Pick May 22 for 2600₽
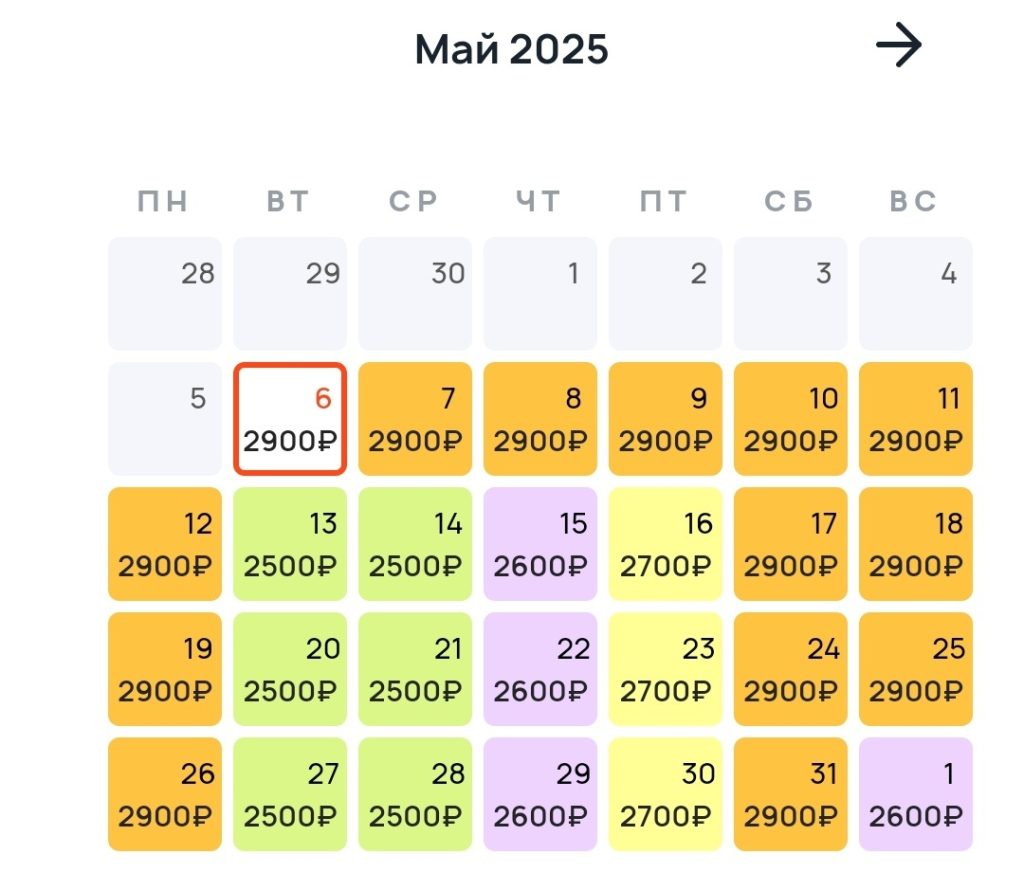 [540, 669]
